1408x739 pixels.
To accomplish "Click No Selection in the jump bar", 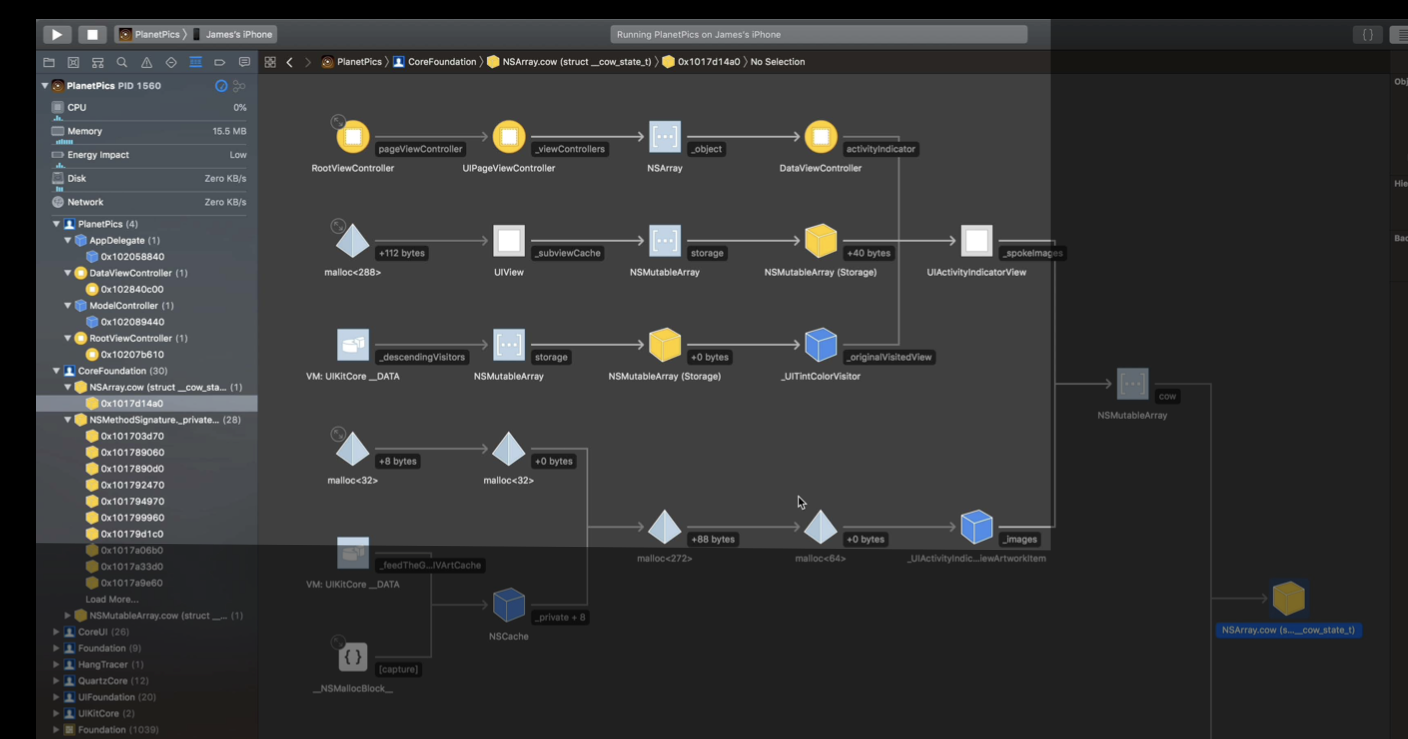I will click(778, 62).
